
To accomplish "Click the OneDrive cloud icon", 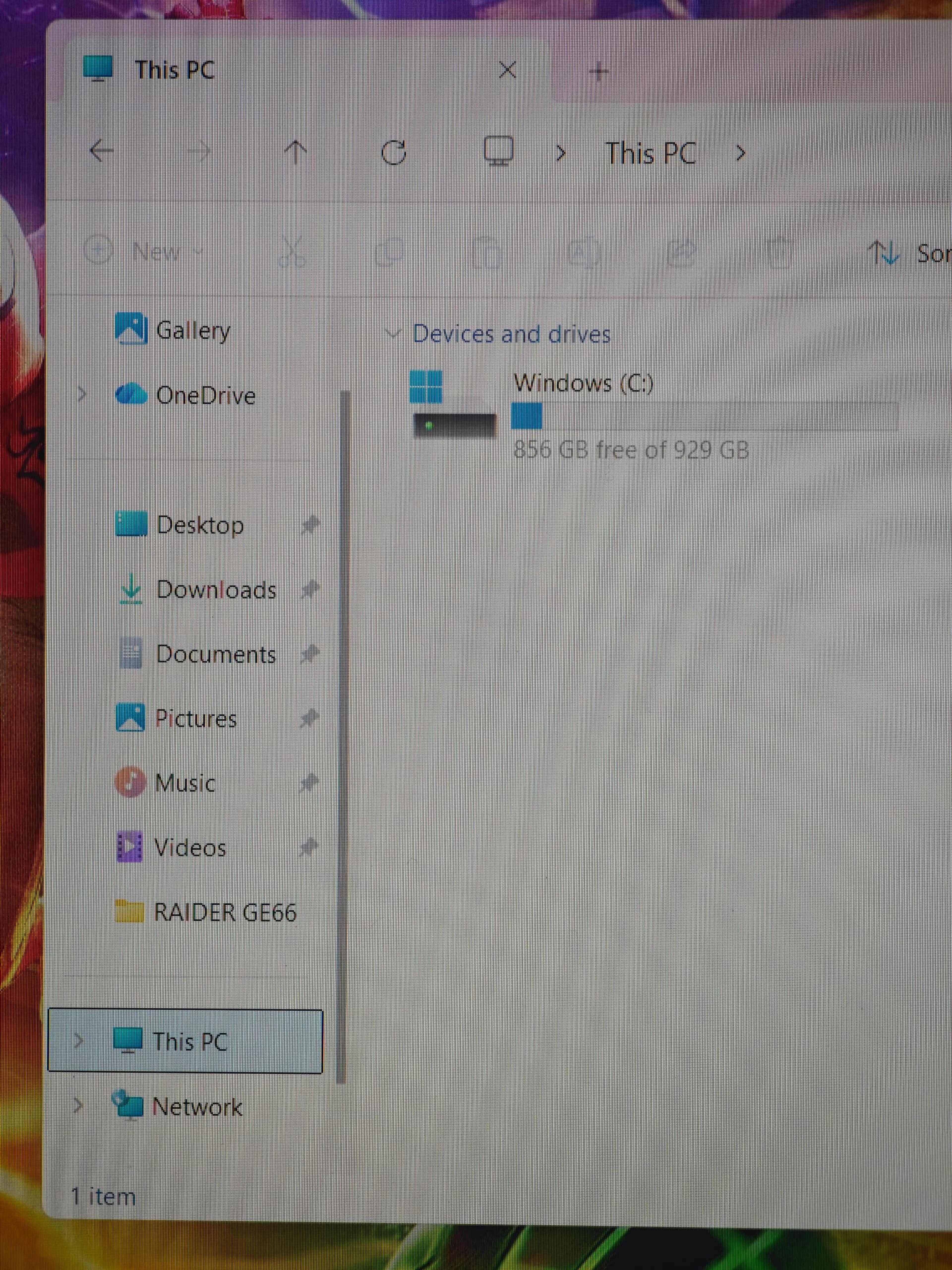I will point(131,394).
